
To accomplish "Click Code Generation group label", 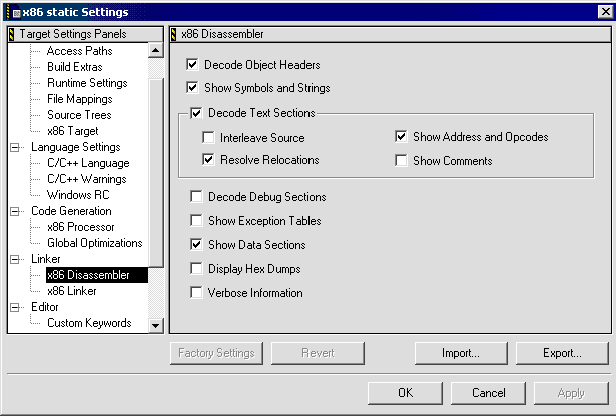I will click(x=71, y=211).
